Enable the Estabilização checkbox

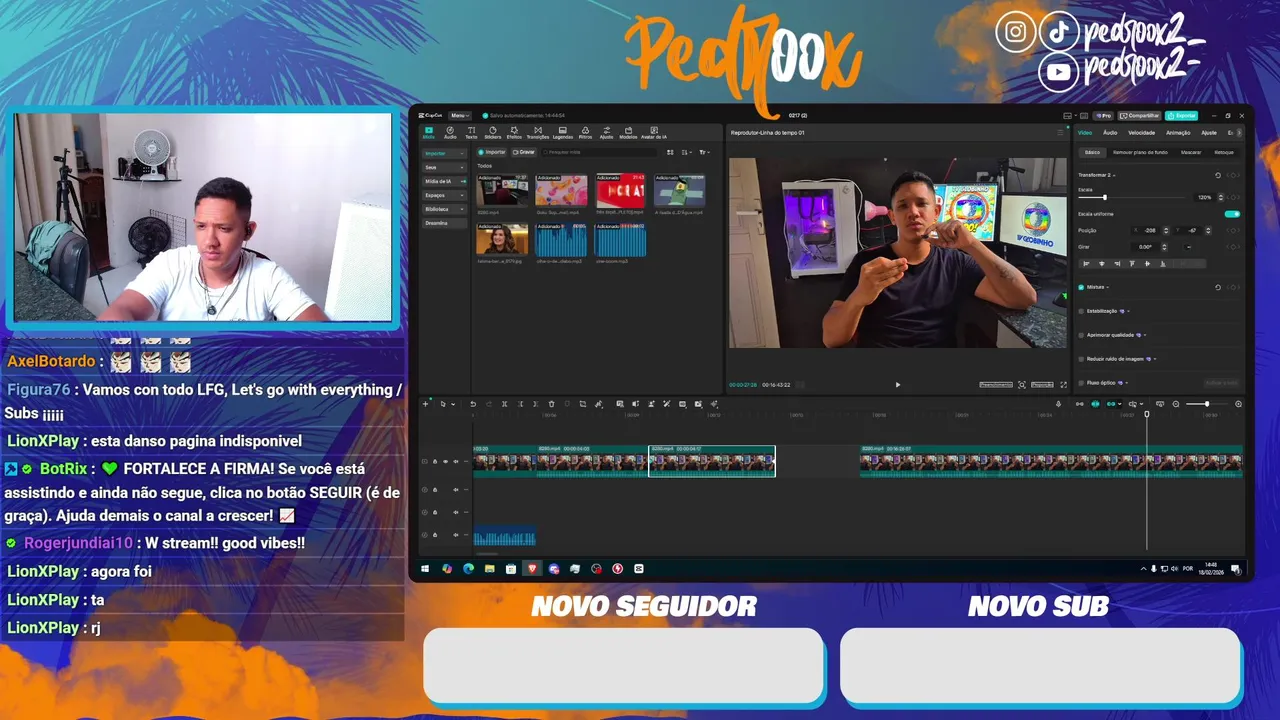[1081, 311]
